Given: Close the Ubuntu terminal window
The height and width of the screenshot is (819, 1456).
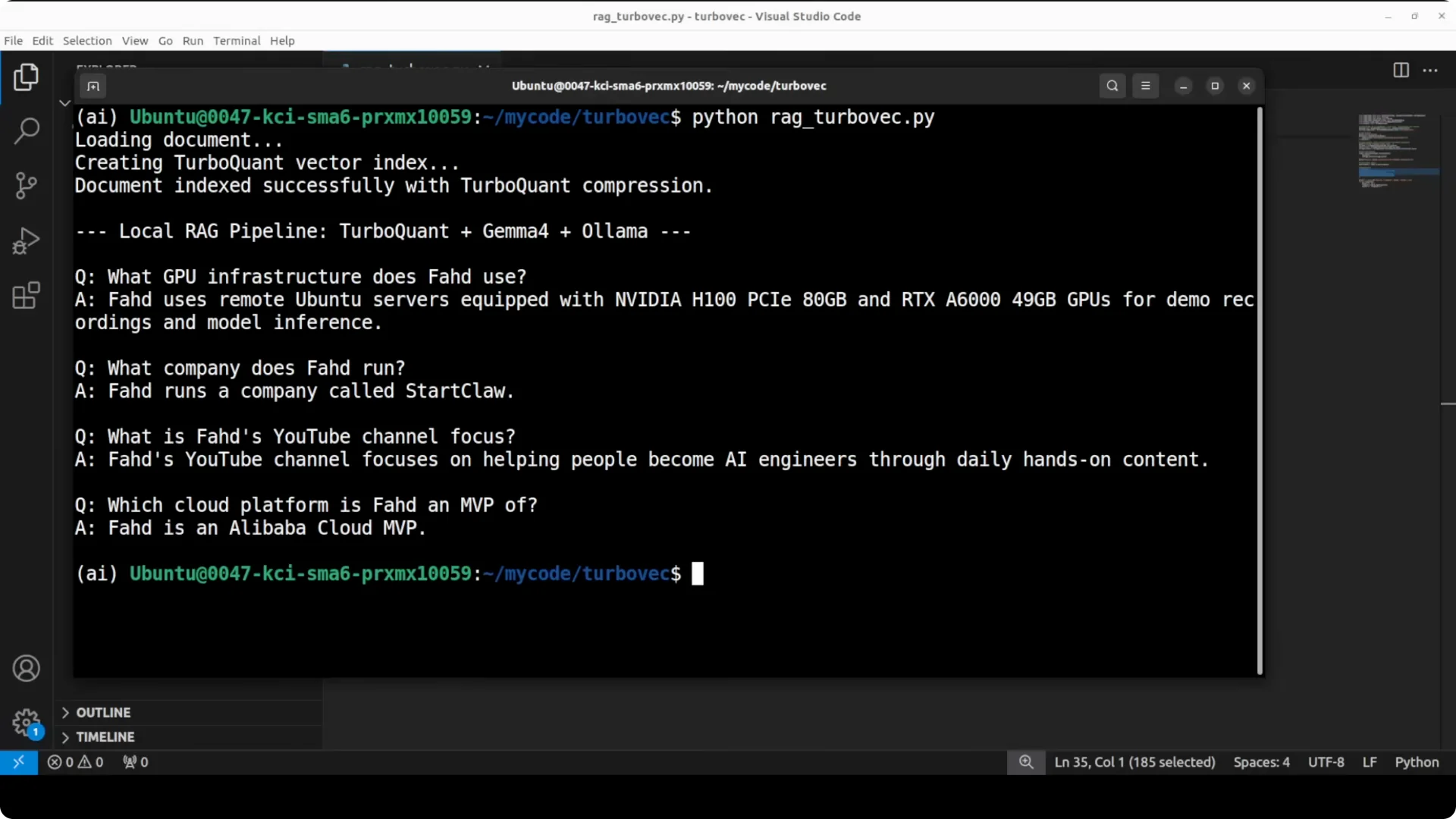Looking at the screenshot, I should 1246,86.
